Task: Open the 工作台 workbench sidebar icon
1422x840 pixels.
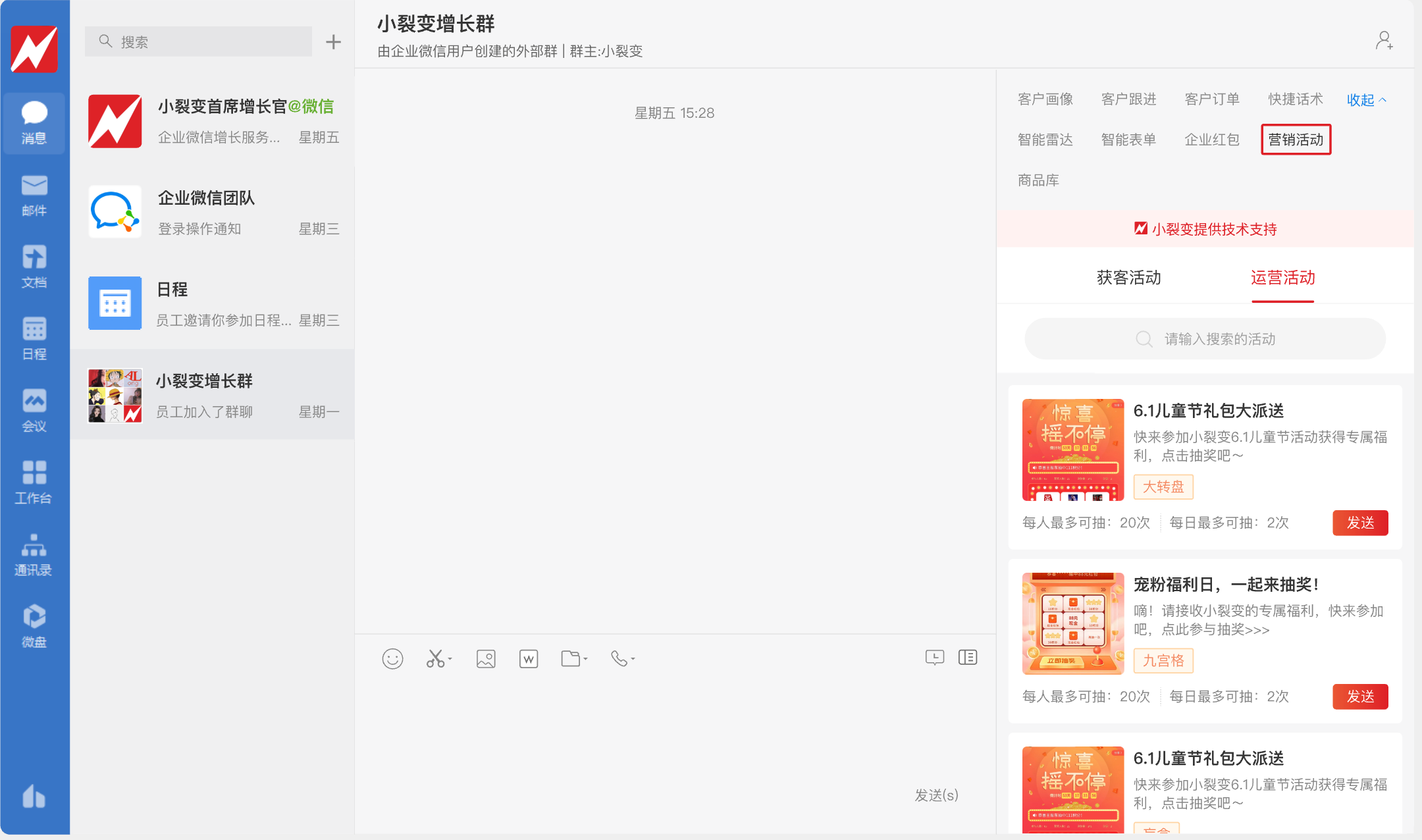Action: coord(34,482)
